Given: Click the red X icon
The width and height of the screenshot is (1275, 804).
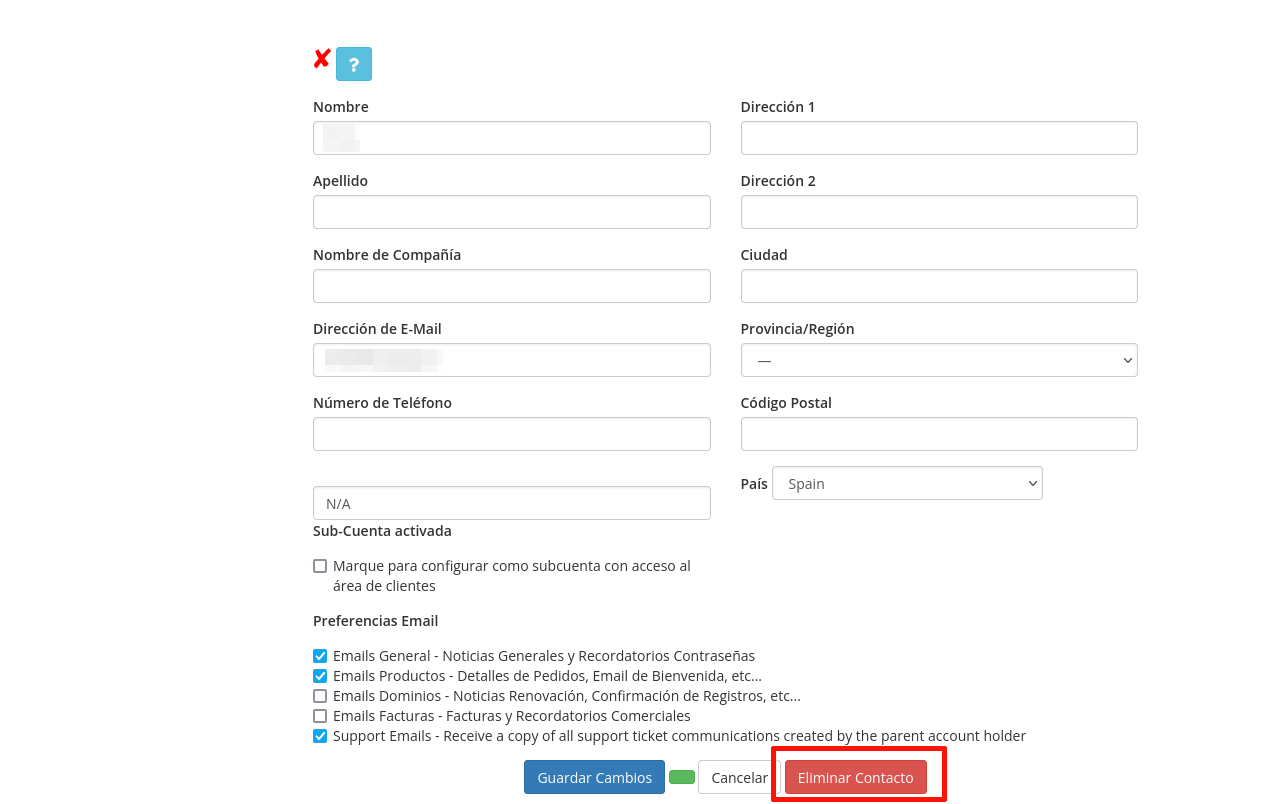Looking at the screenshot, I should 322,60.
